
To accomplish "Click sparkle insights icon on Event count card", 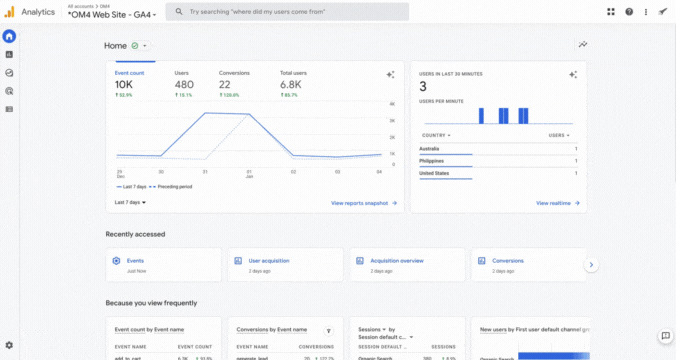I will (390, 75).
